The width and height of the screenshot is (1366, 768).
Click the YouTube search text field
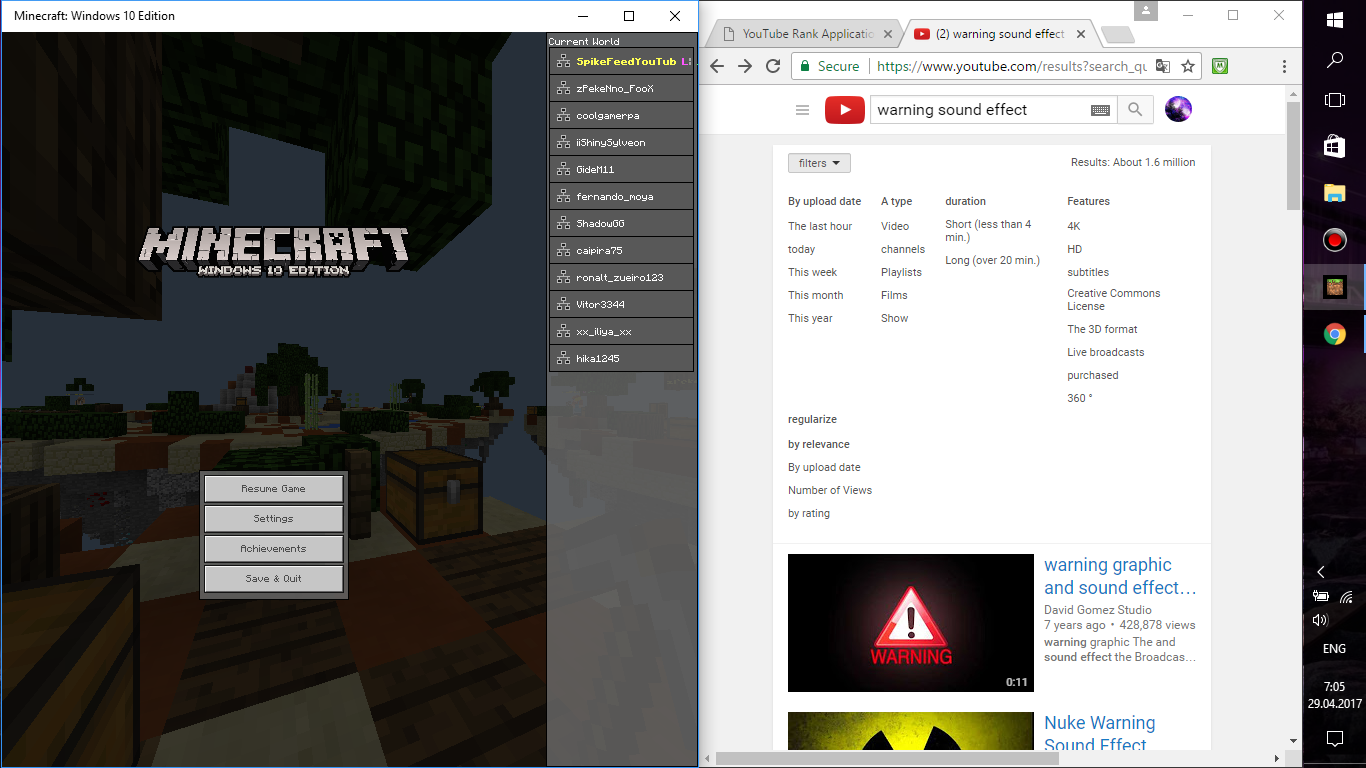[x=978, y=110]
